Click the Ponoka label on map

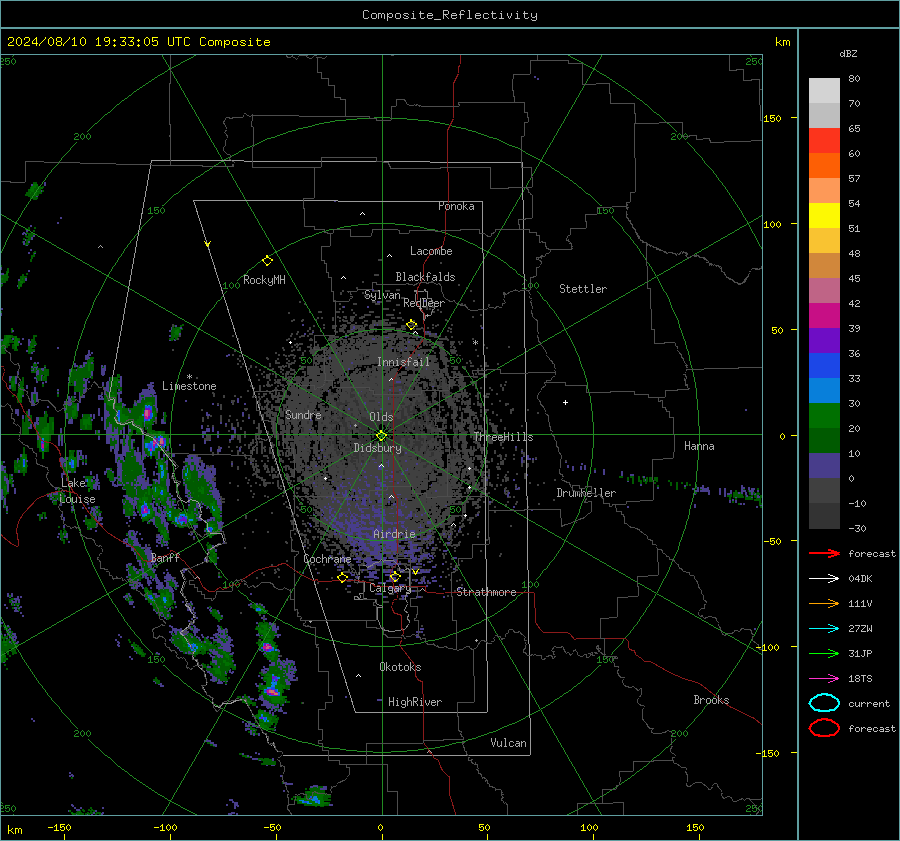456,206
